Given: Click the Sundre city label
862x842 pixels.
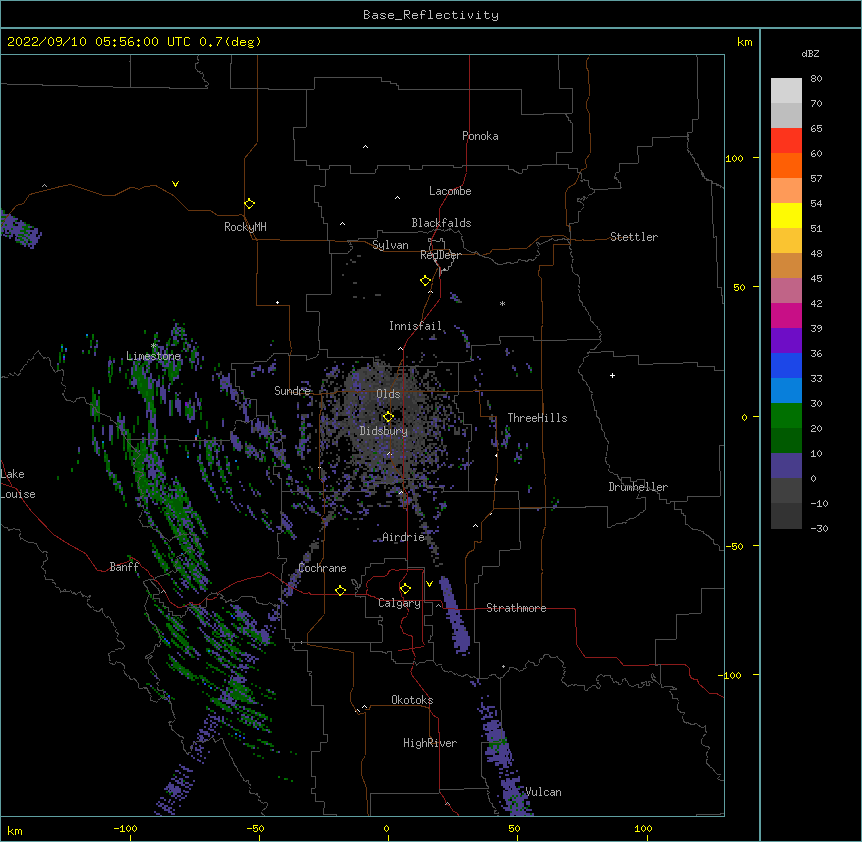Looking at the screenshot, I should 292,391.
